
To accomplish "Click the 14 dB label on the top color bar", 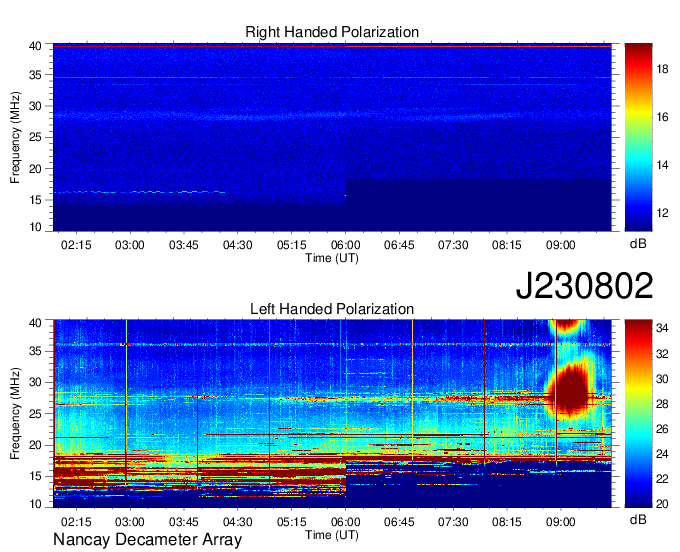I will click(662, 165).
